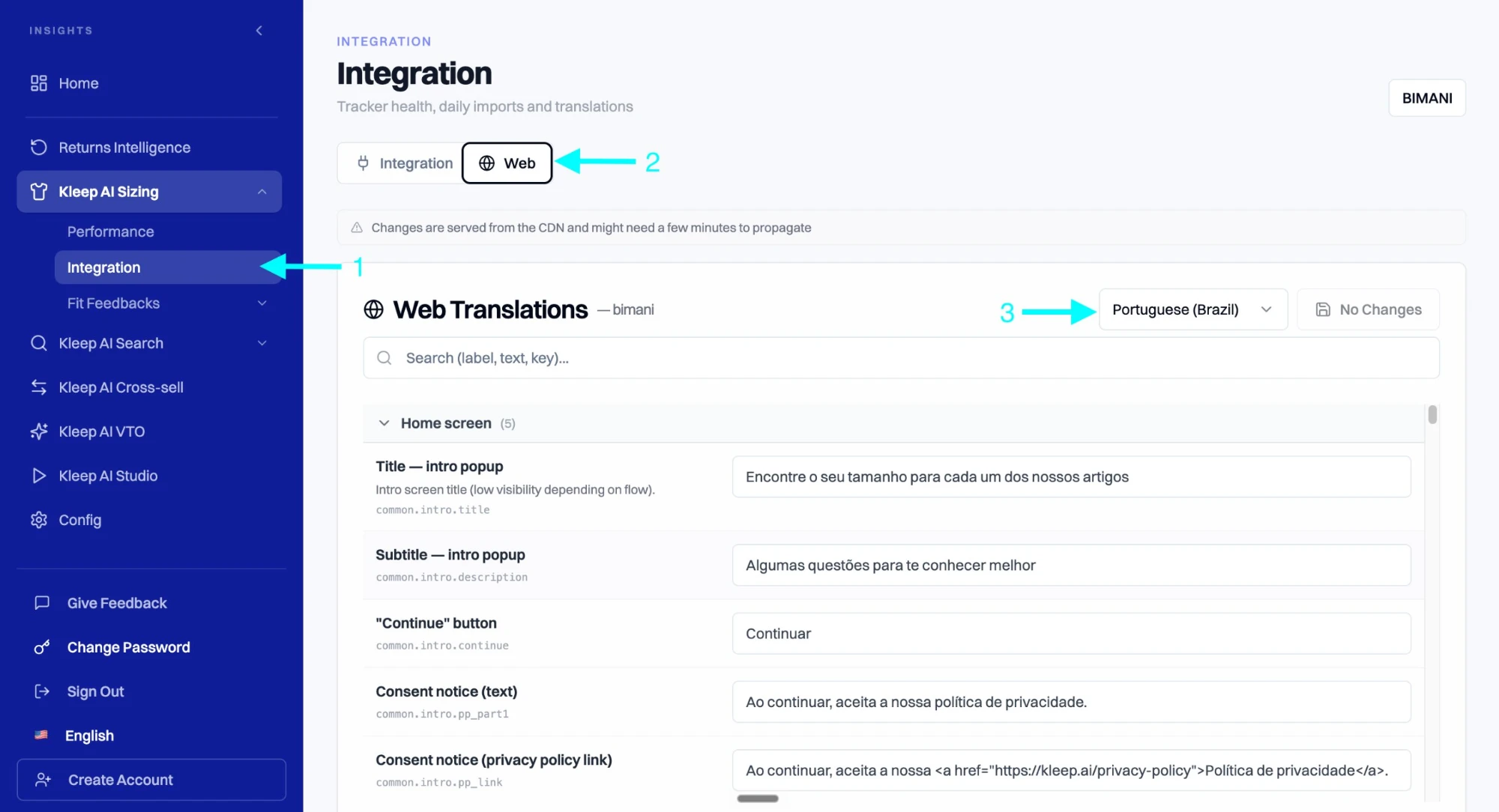Viewport: 1499px width, 812px height.
Task: Open Kleep AI Cross-sell menu item
Action: (x=149, y=387)
